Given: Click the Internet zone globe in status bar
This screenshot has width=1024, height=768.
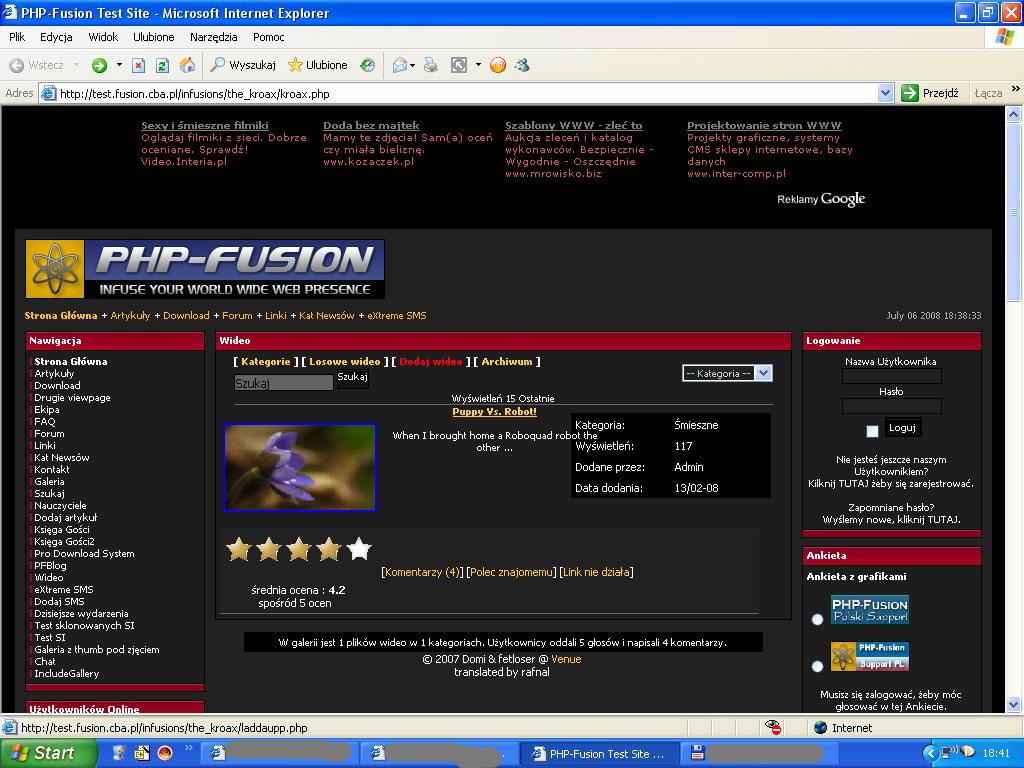Looking at the screenshot, I should tap(821, 728).
